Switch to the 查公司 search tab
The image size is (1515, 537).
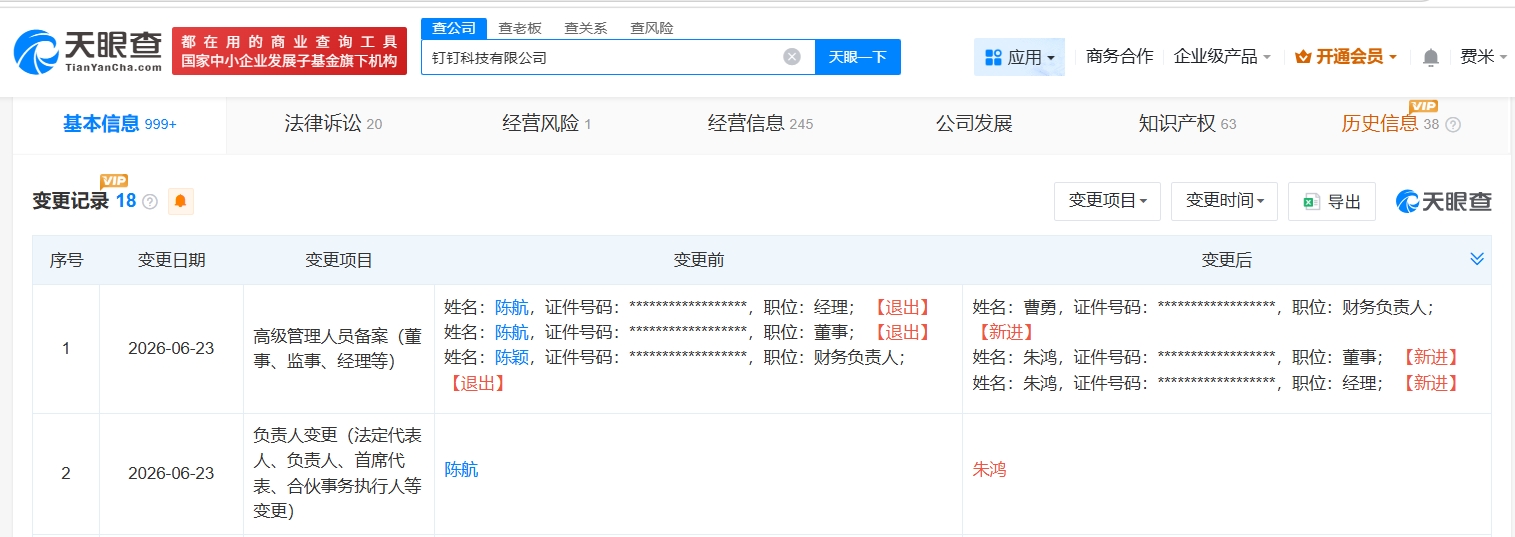(x=454, y=28)
